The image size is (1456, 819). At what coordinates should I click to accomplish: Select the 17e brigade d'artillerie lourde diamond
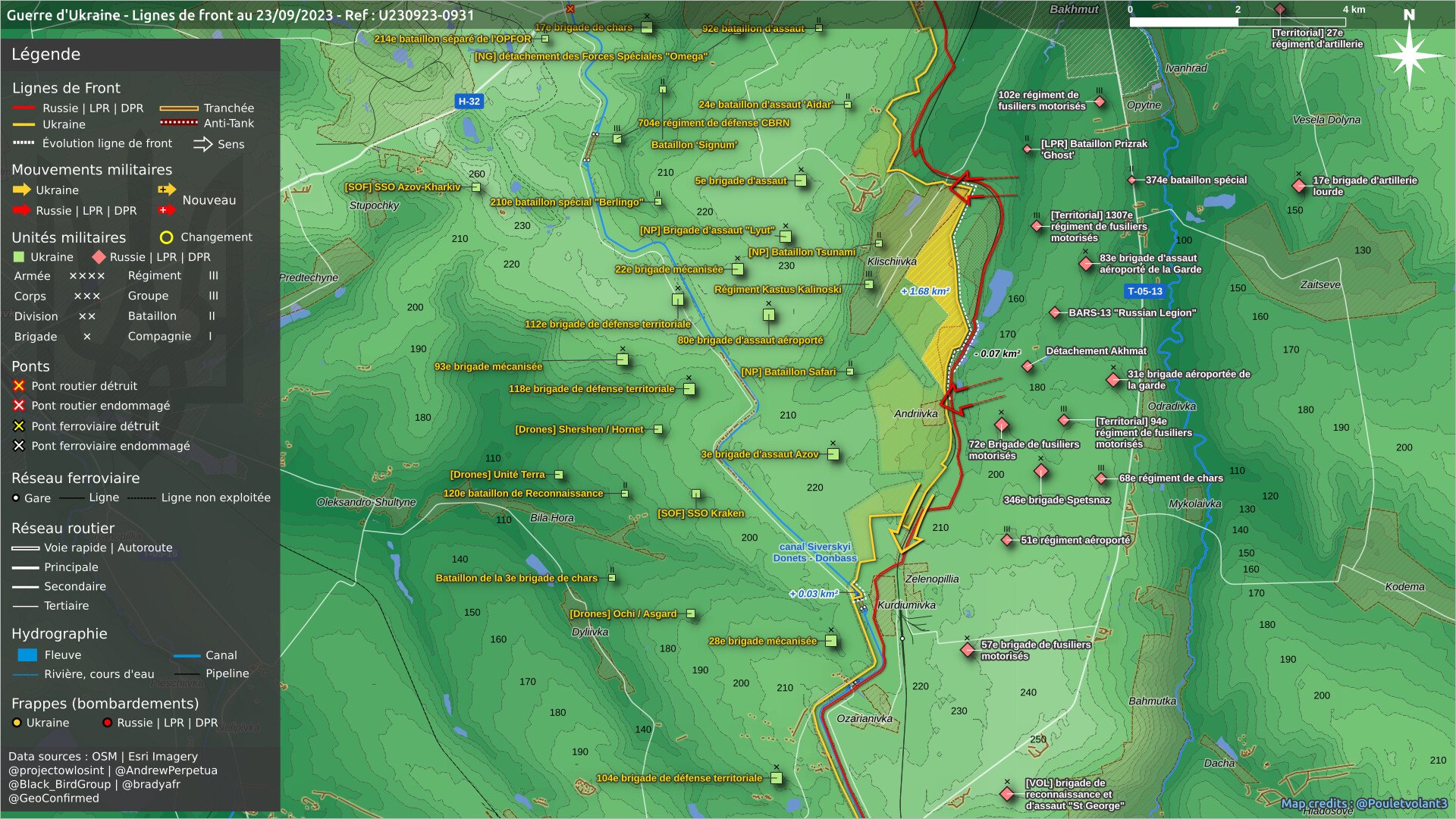point(1299,186)
